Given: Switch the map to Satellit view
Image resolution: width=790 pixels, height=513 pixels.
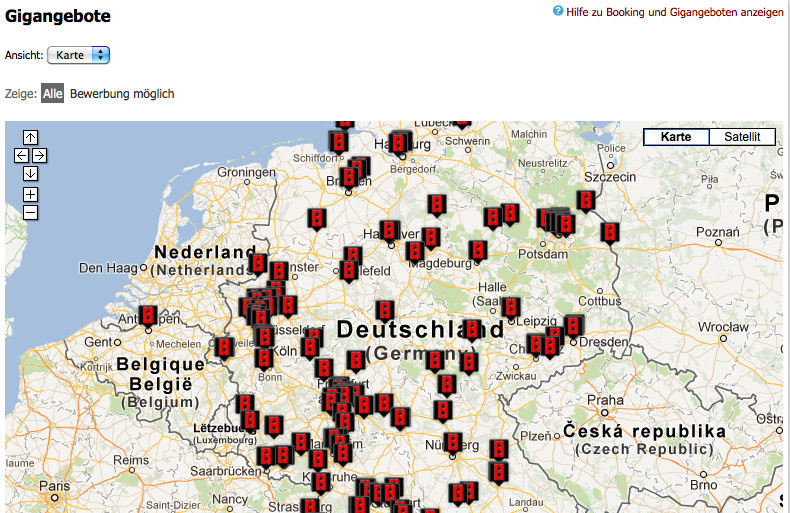Looking at the screenshot, I should tap(742, 137).
